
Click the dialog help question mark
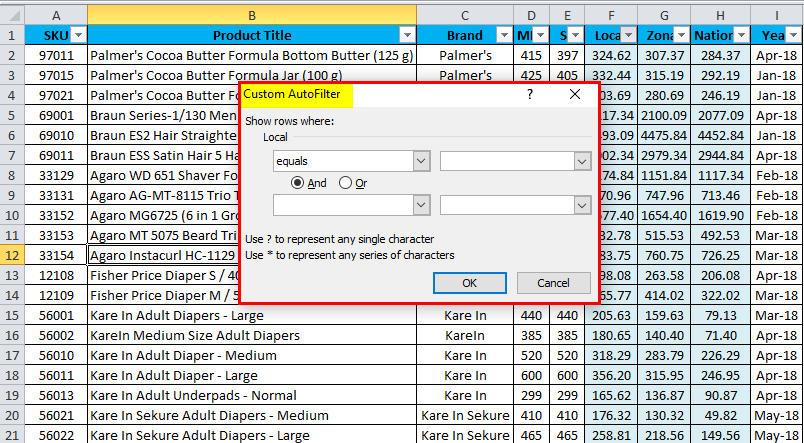coord(530,95)
